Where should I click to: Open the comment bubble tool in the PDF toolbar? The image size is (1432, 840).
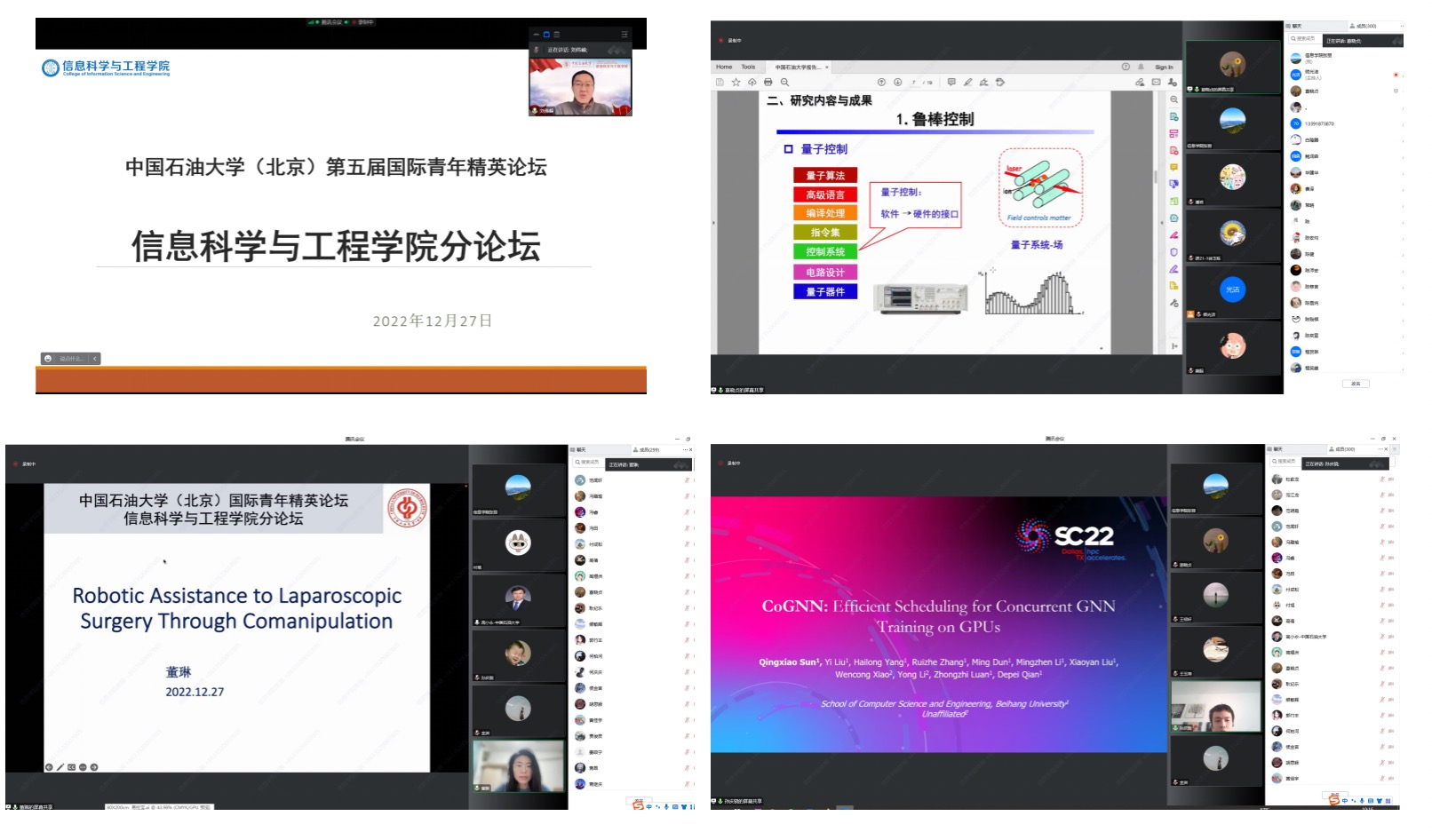point(951,82)
